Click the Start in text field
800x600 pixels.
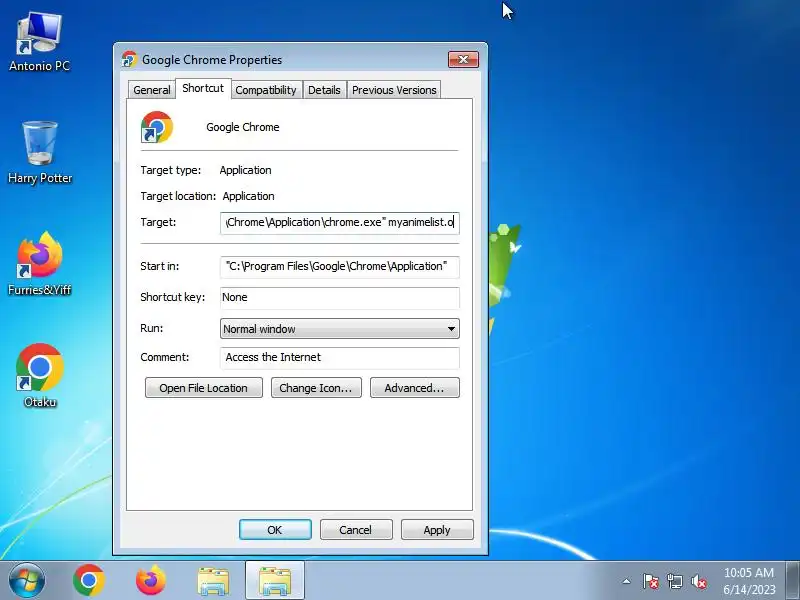(x=340, y=267)
